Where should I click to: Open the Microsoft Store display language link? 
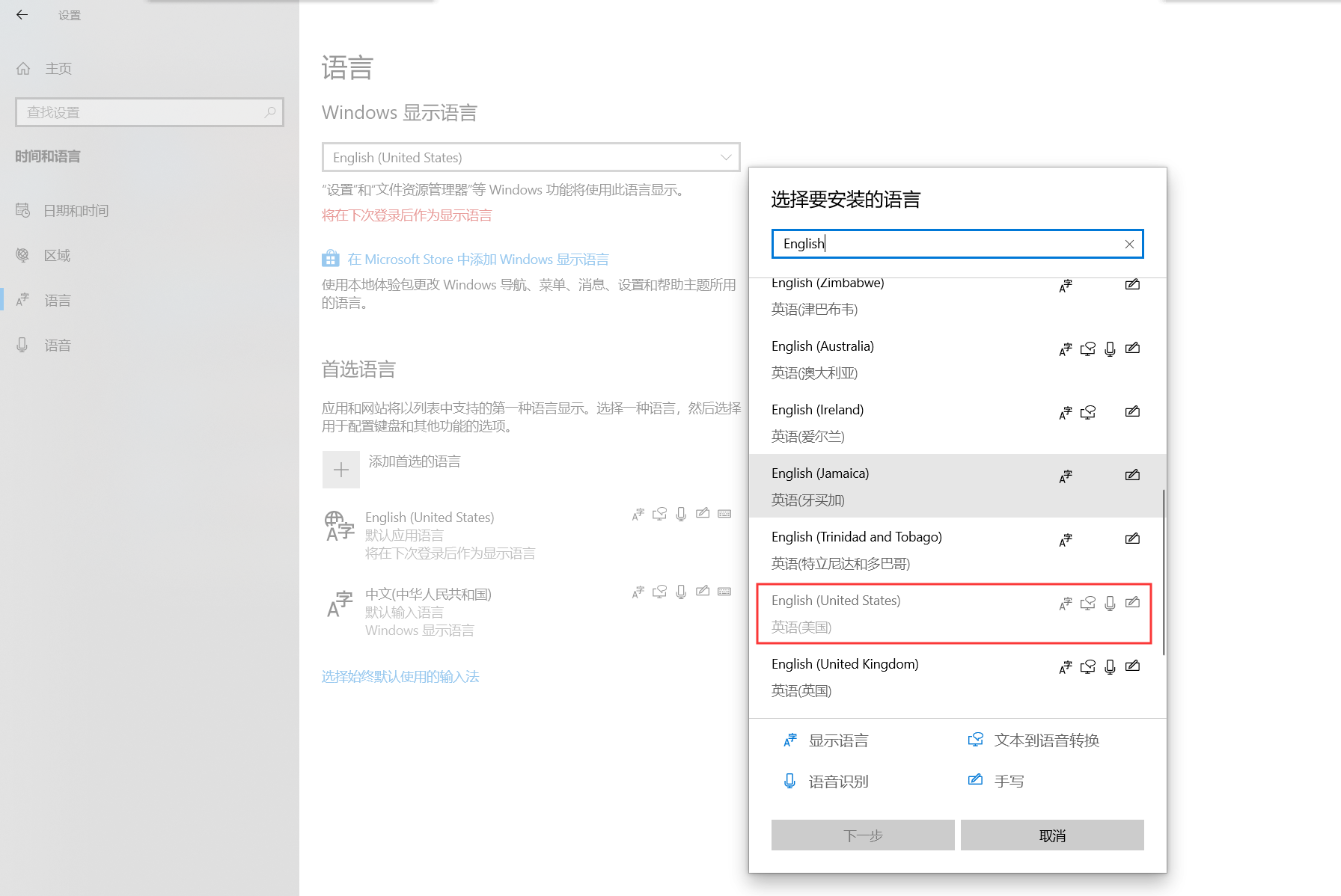click(x=477, y=260)
